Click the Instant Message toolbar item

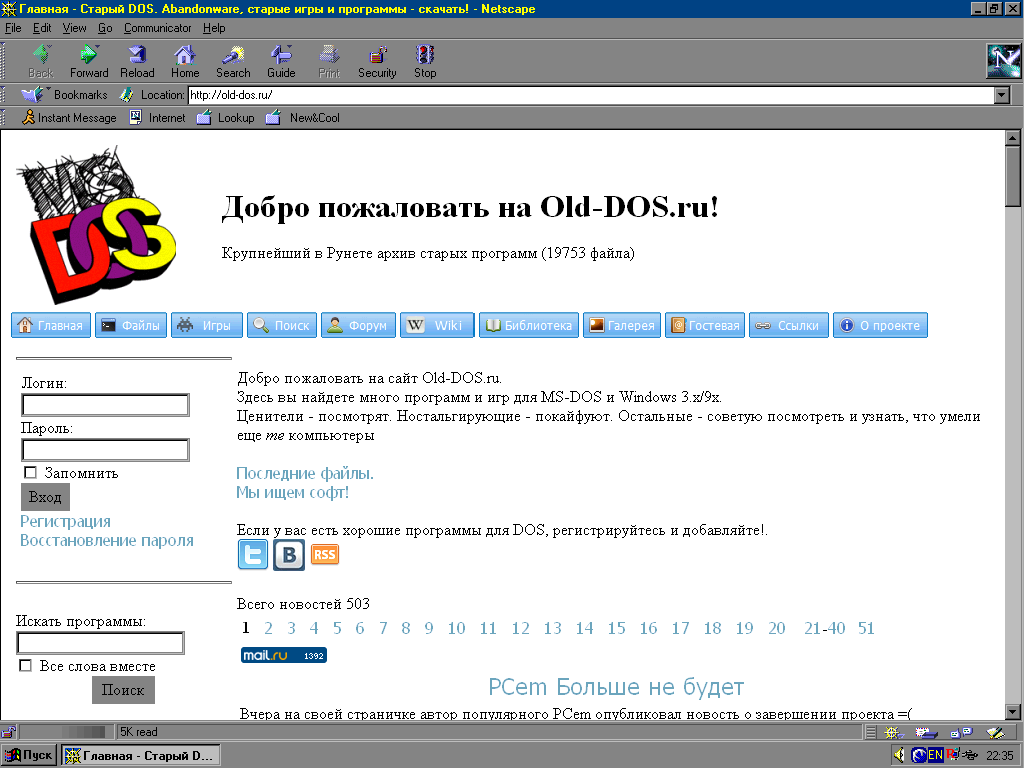tap(69, 118)
